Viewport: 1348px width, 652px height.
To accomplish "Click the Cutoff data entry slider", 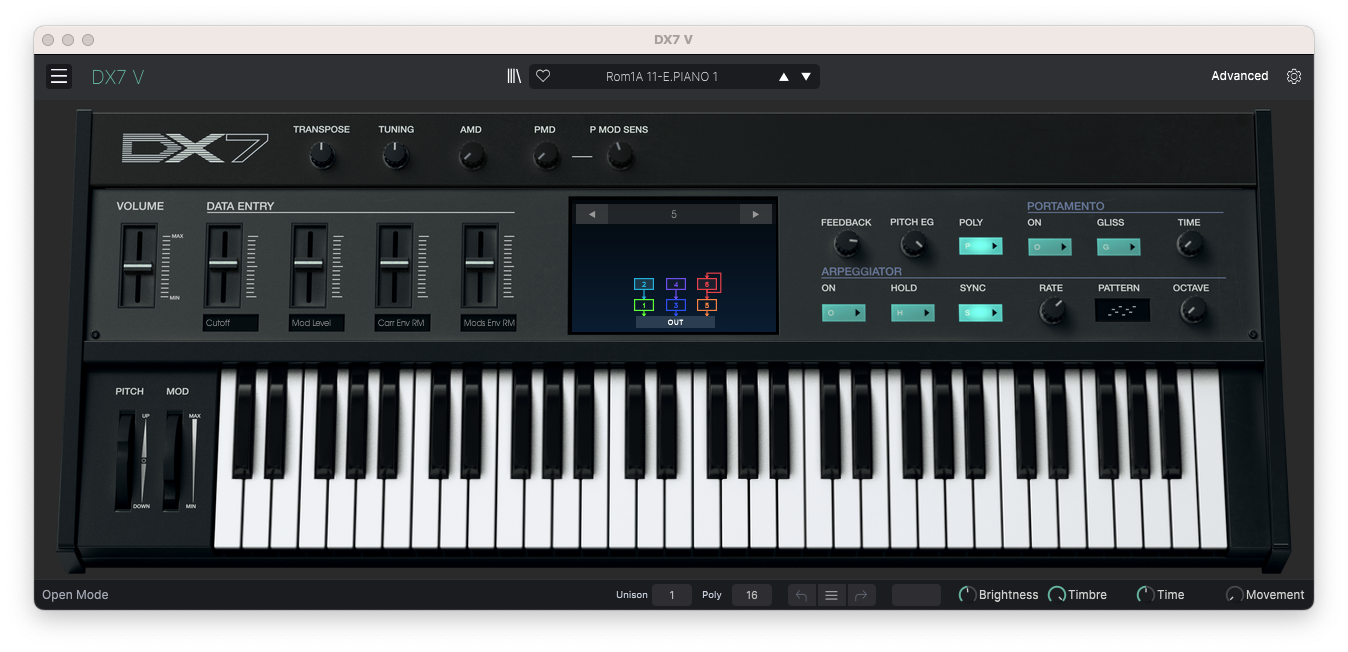I will click(x=224, y=265).
